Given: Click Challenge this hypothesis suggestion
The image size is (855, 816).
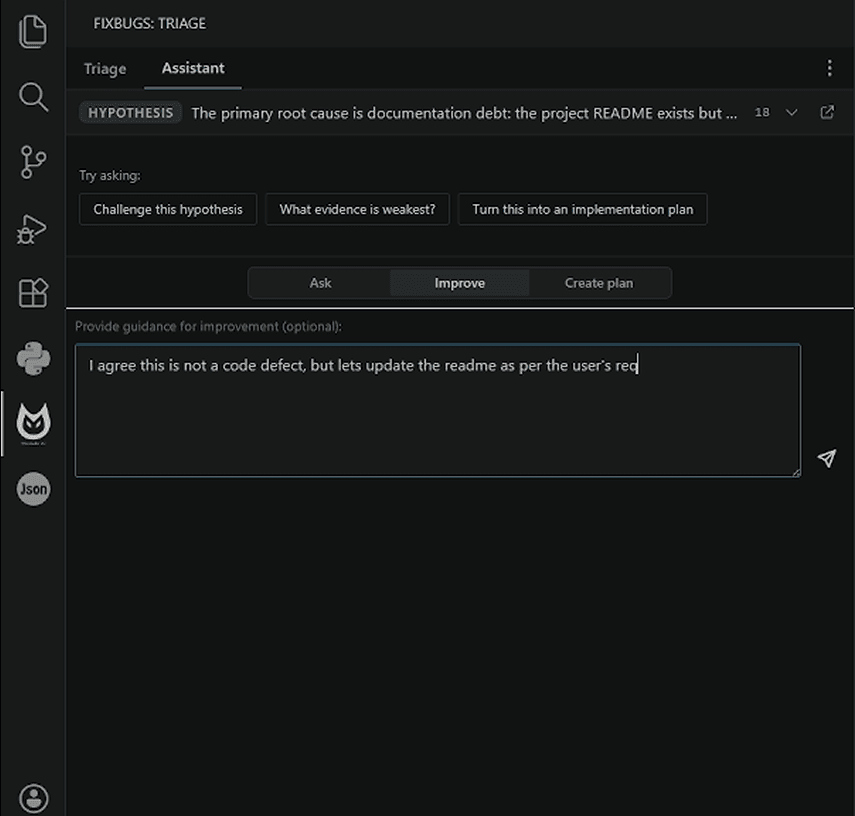Looking at the screenshot, I should tap(168, 209).
